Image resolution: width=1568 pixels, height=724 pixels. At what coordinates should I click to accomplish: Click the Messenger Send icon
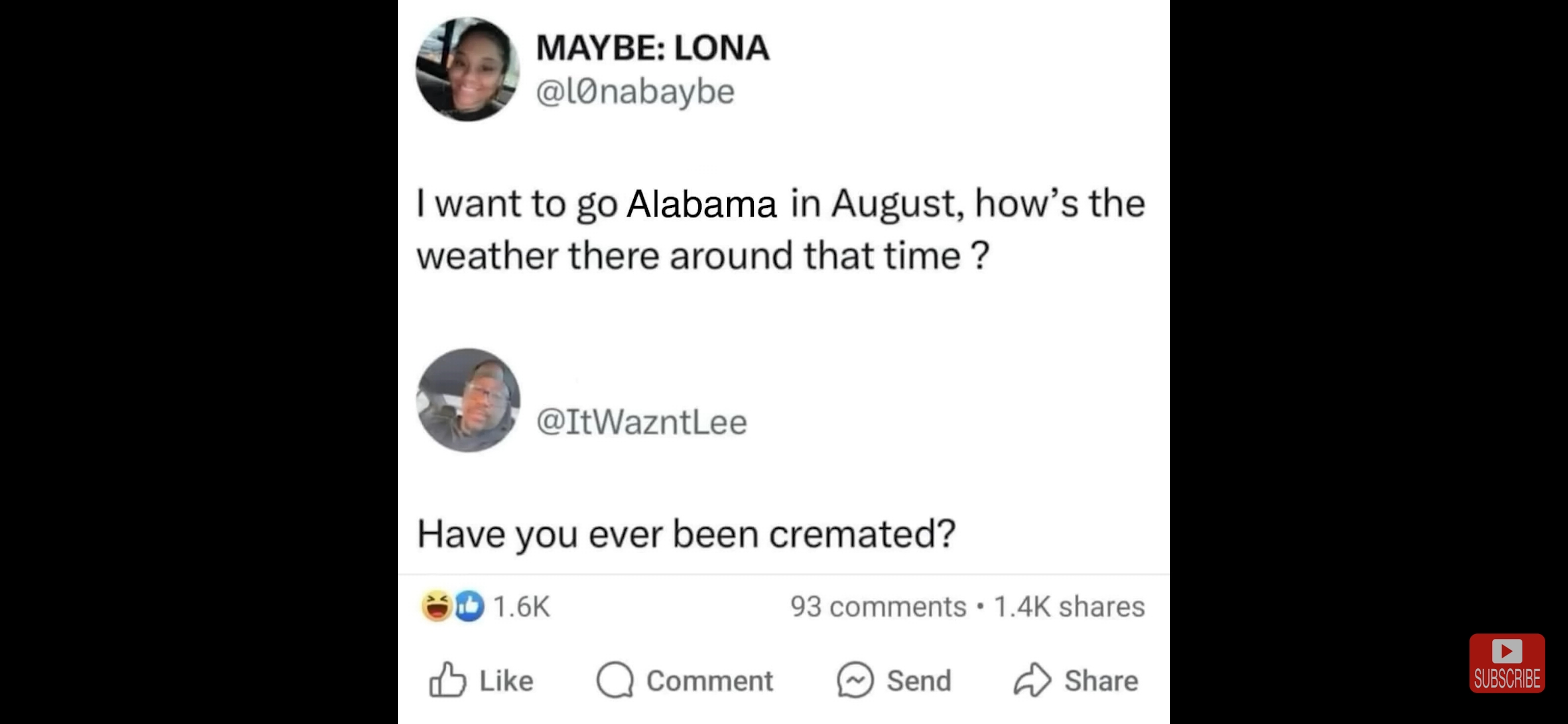coord(855,680)
